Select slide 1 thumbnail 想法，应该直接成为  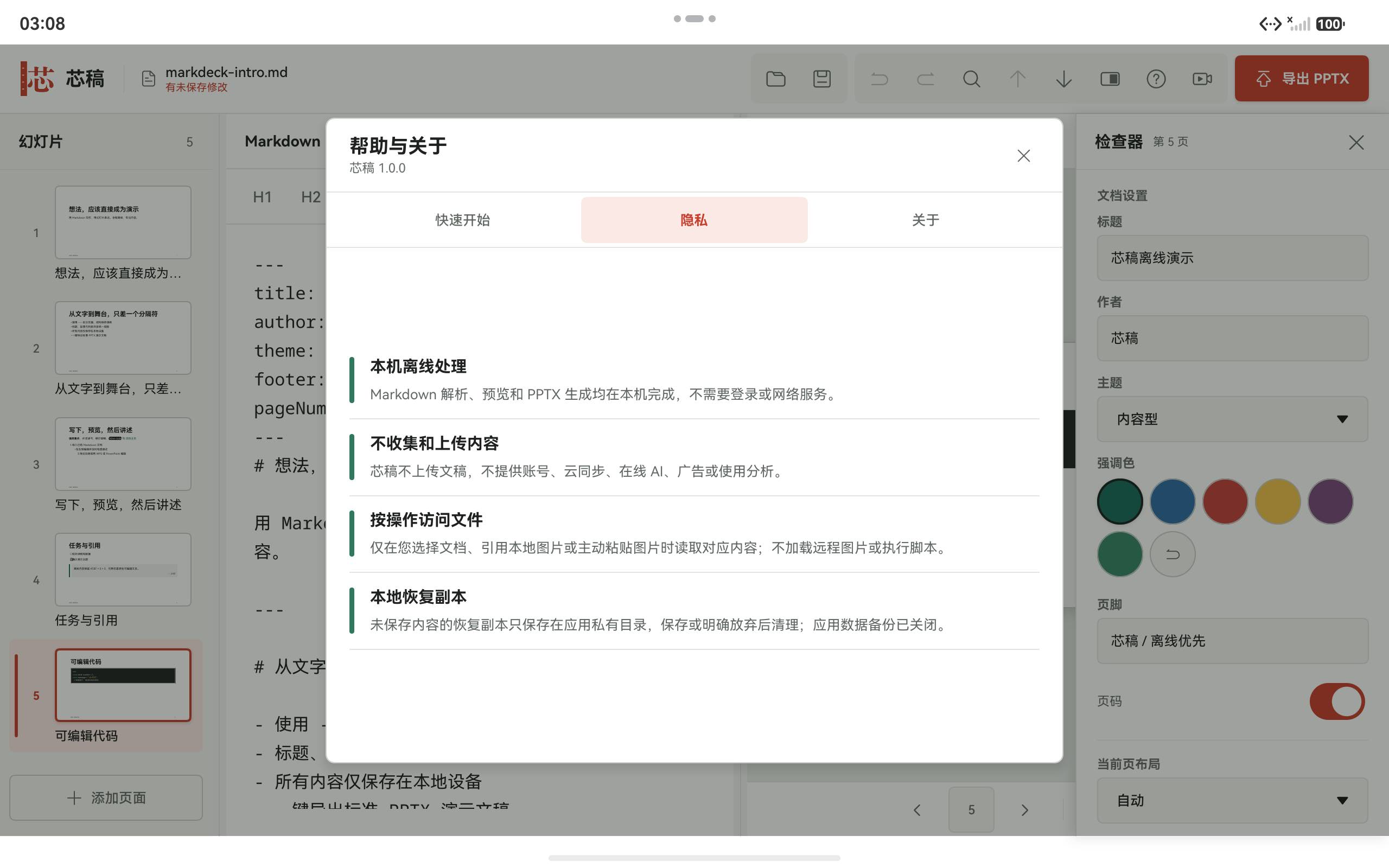123,222
